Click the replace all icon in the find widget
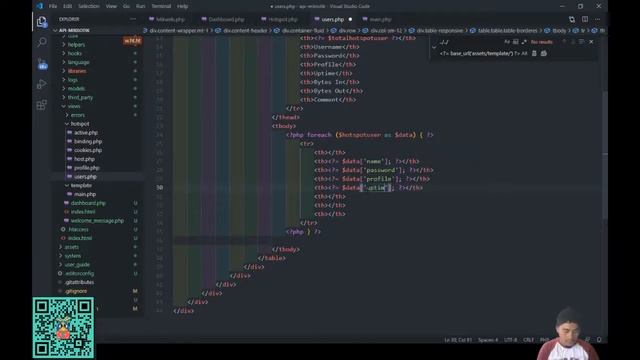This screenshot has width=640, height=360. (x=544, y=53)
